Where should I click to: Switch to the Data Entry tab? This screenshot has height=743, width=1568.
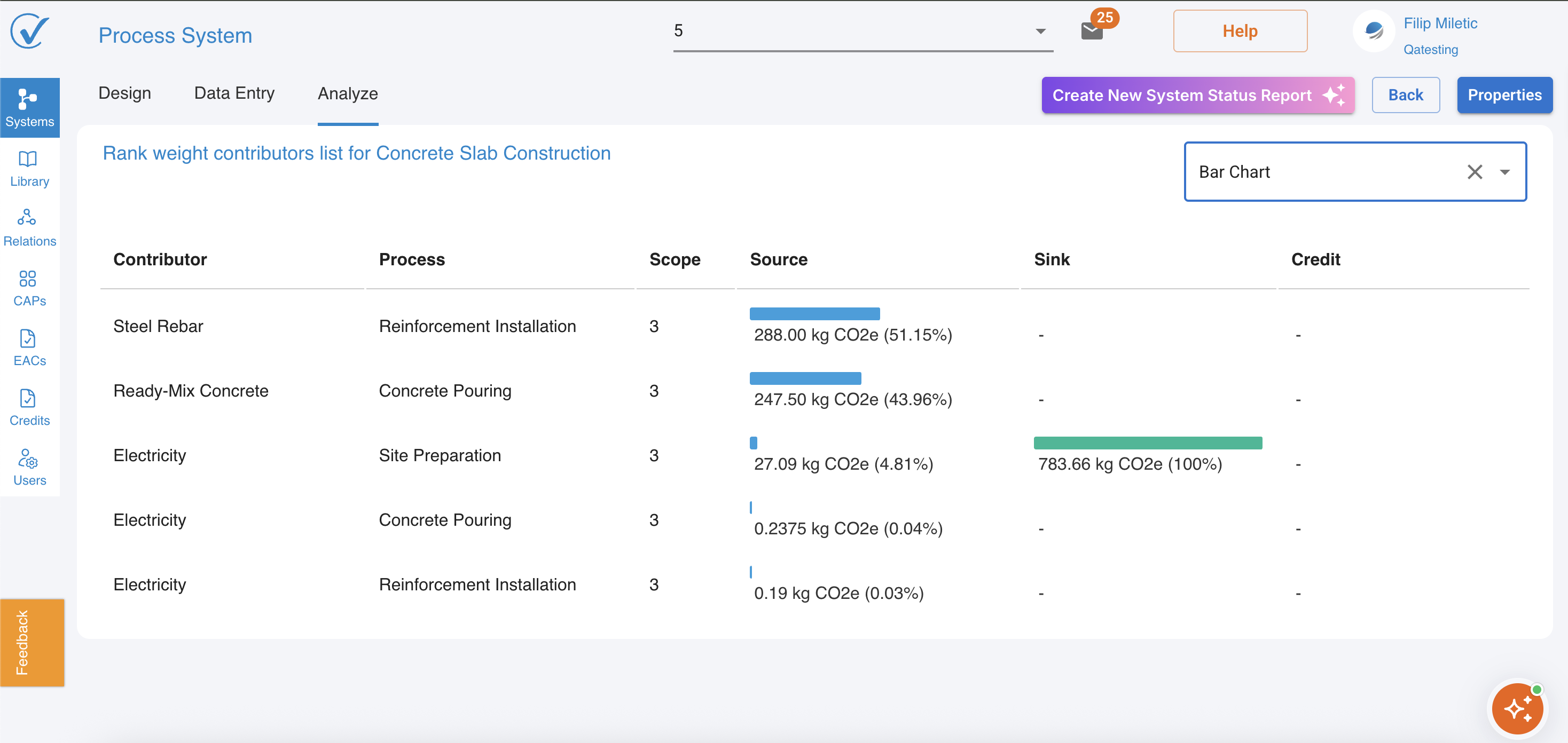pos(234,93)
